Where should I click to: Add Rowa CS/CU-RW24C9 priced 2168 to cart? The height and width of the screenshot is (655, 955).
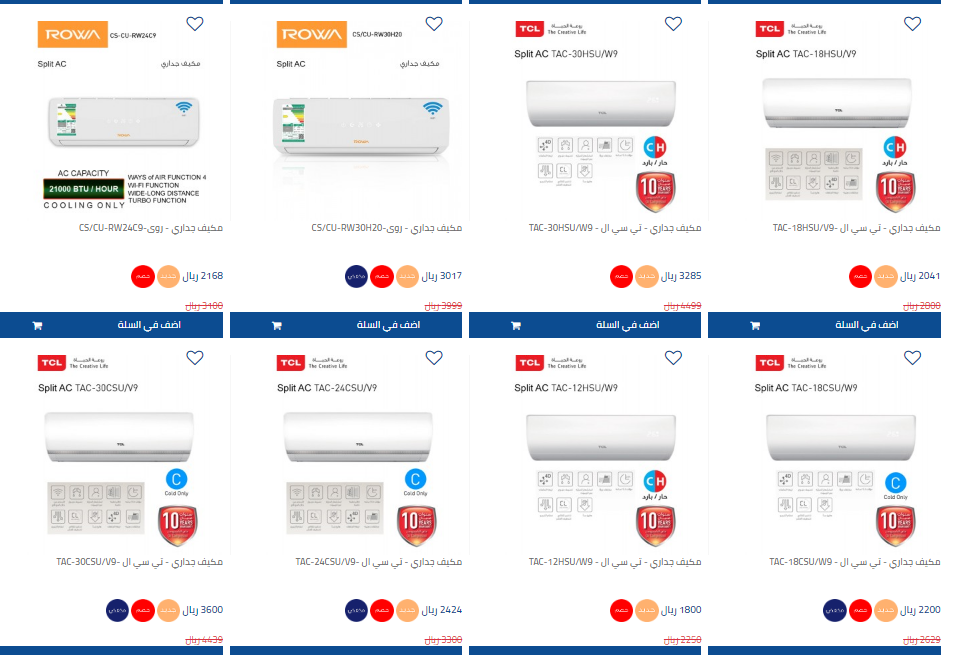(111, 325)
